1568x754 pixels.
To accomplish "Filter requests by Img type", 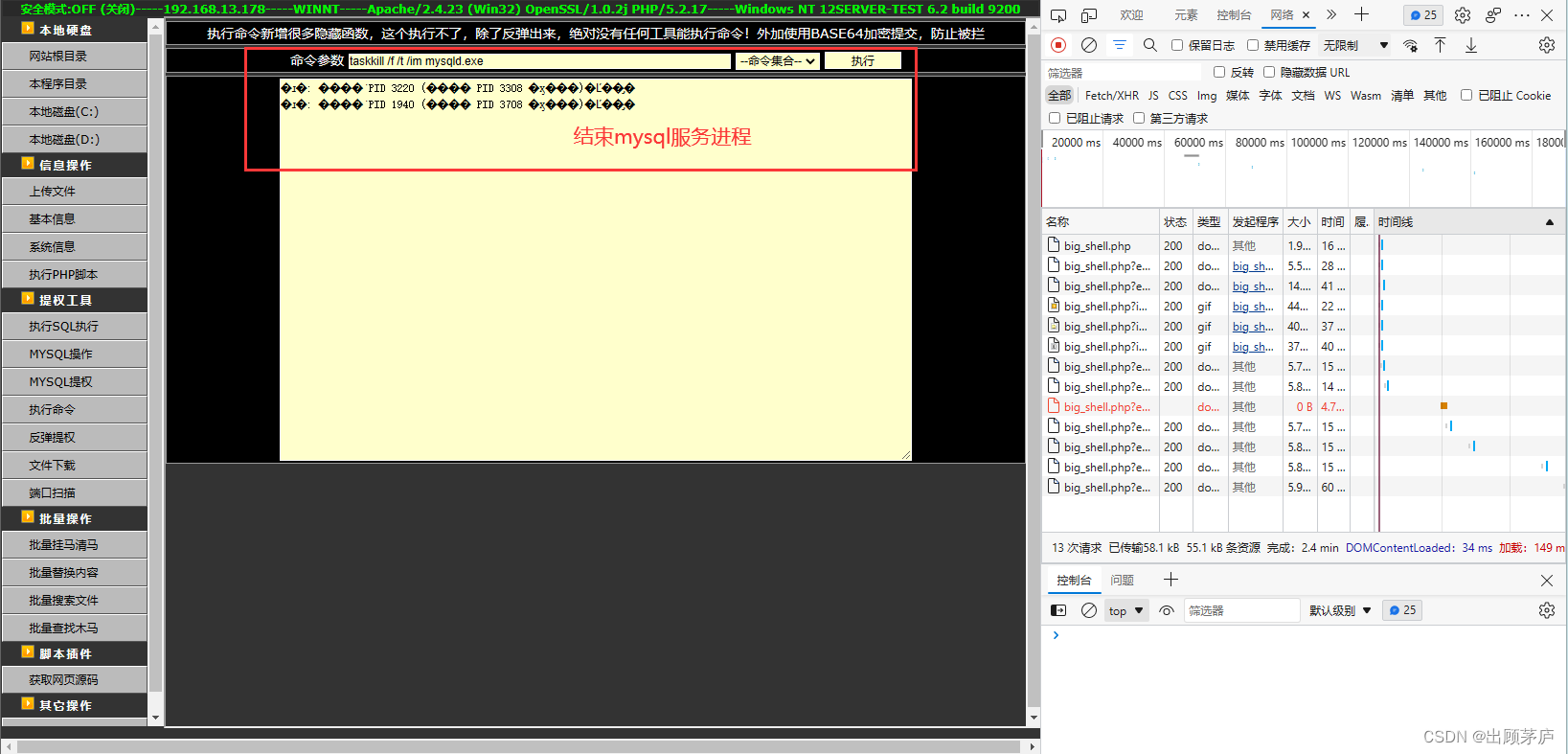I will (1207, 96).
